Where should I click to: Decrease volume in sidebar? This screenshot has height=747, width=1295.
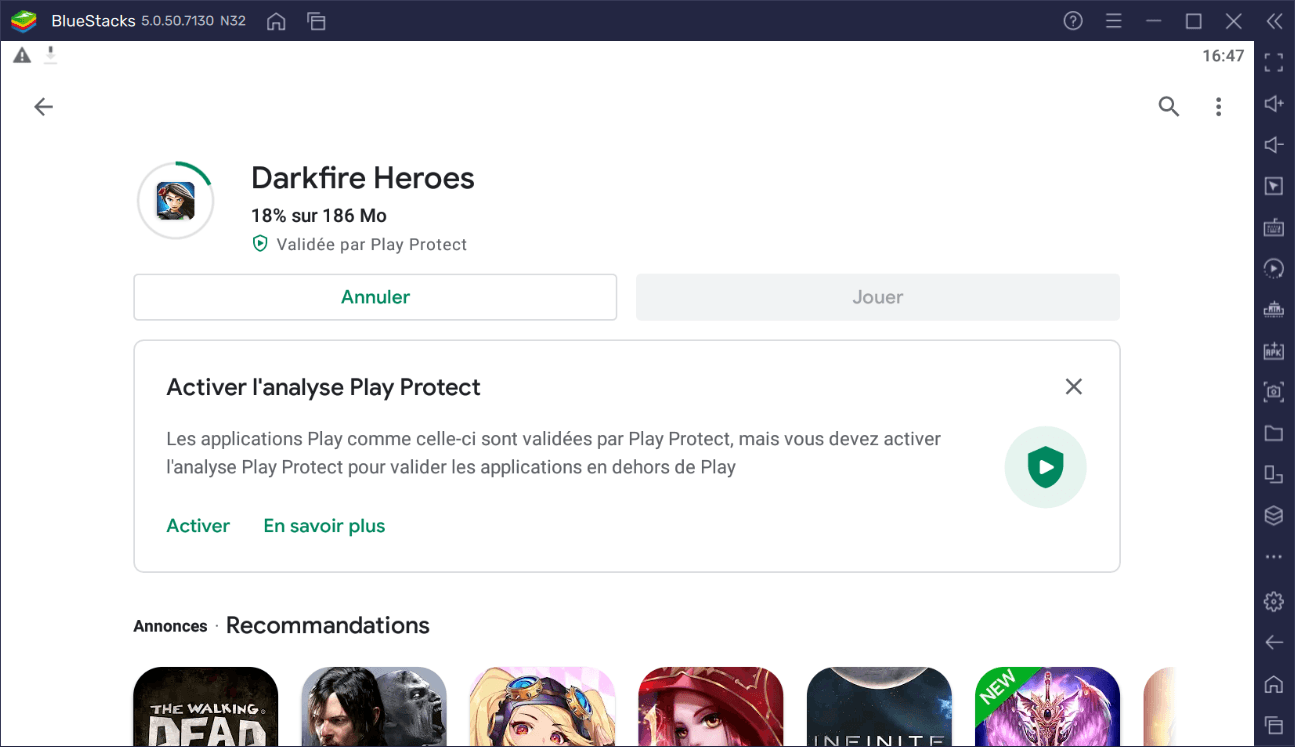click(x=1273, y=145)
